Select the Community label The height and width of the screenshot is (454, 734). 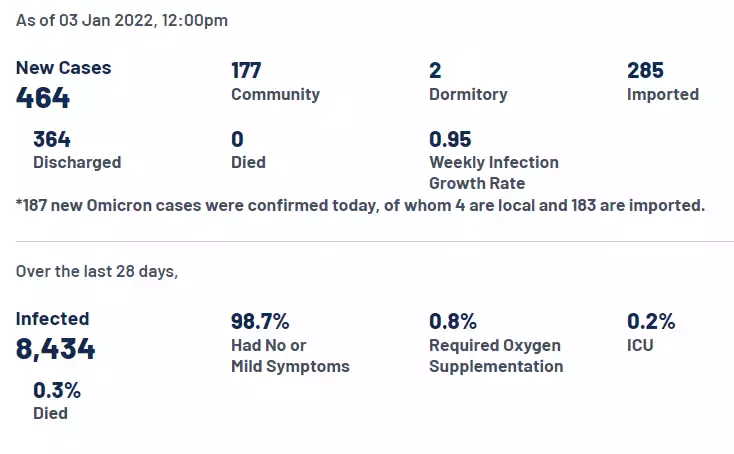pyautogui.click(x=275, y=94)
